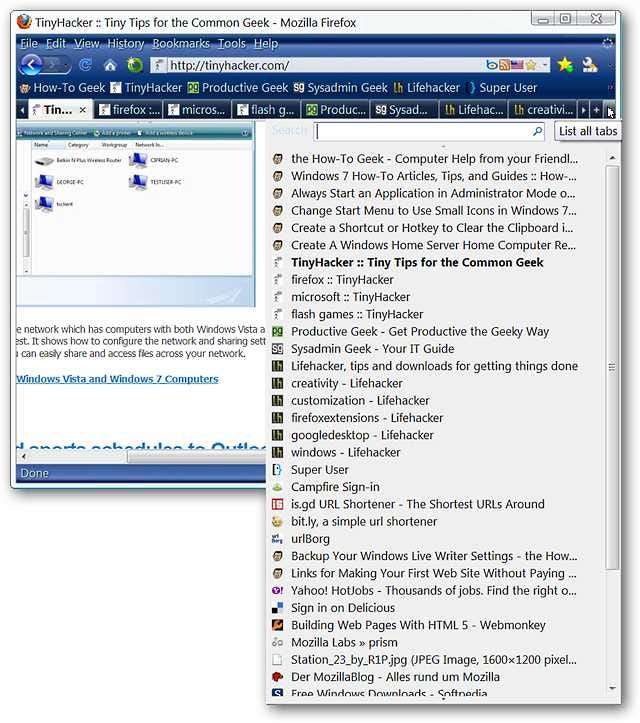Screen dimensions: 640x723
Task: Click the is.gd URL Shortener favicon
Action: coord(278,504)
